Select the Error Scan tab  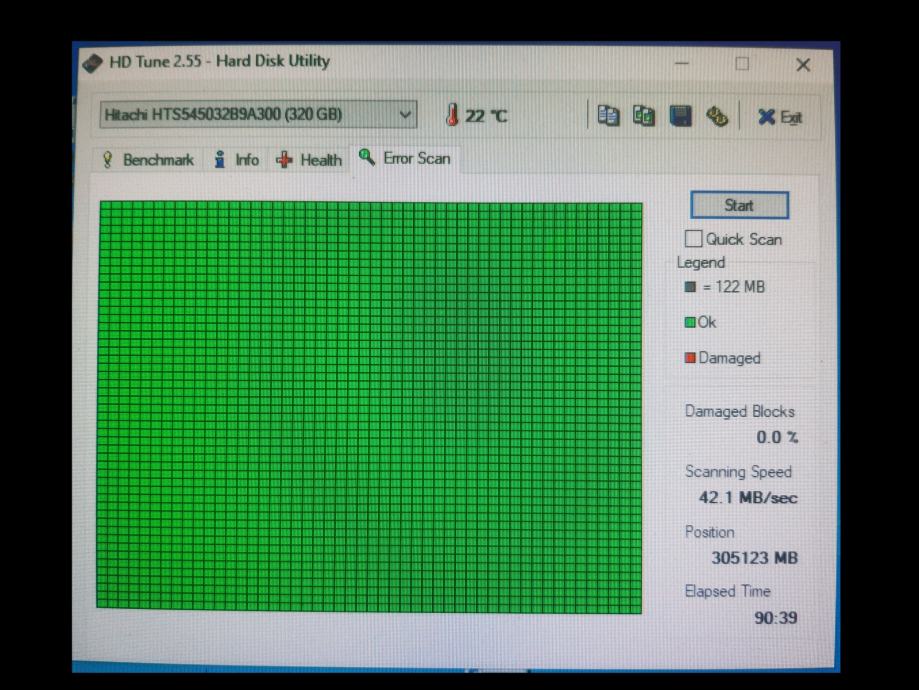pos(405,158)
